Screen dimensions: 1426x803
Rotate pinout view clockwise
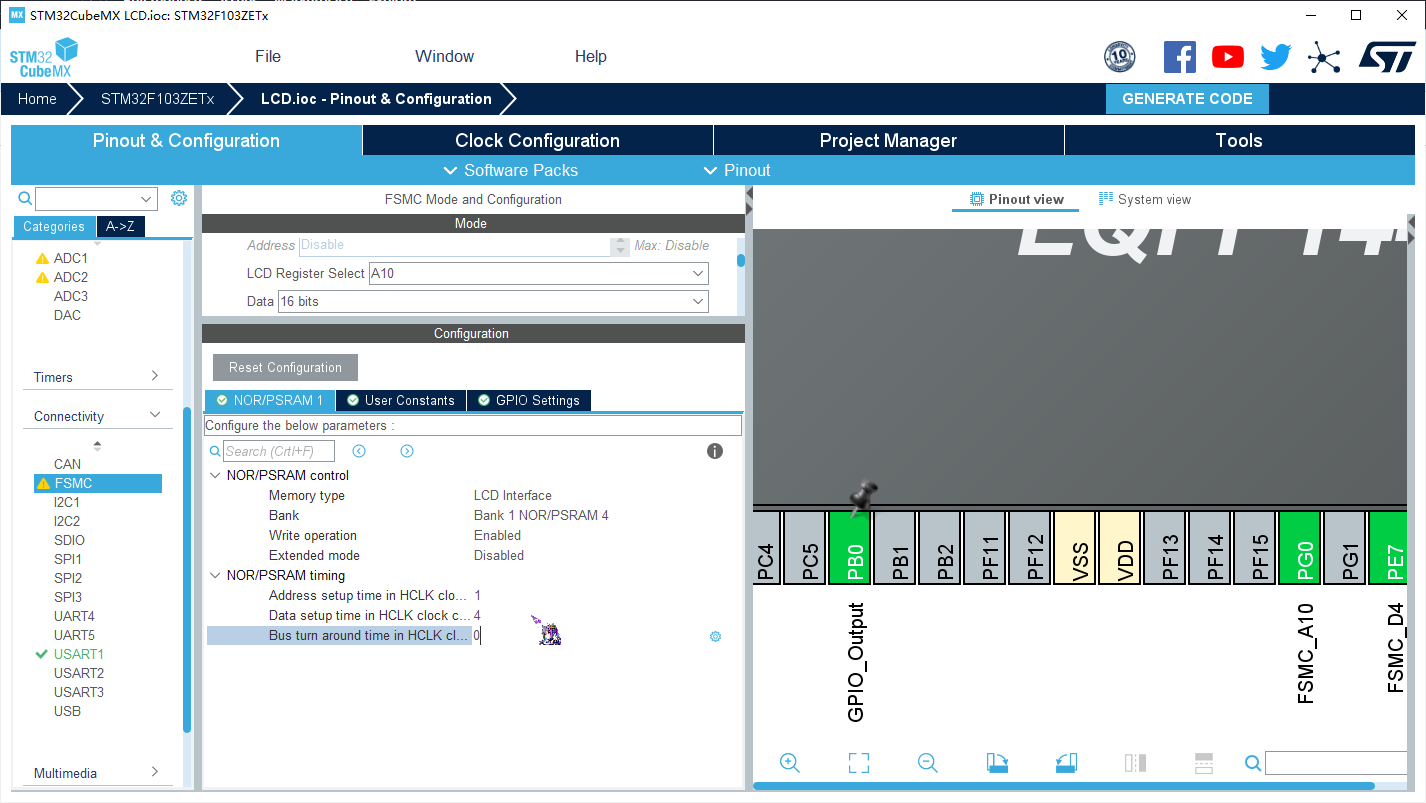(x=997, y=763)
